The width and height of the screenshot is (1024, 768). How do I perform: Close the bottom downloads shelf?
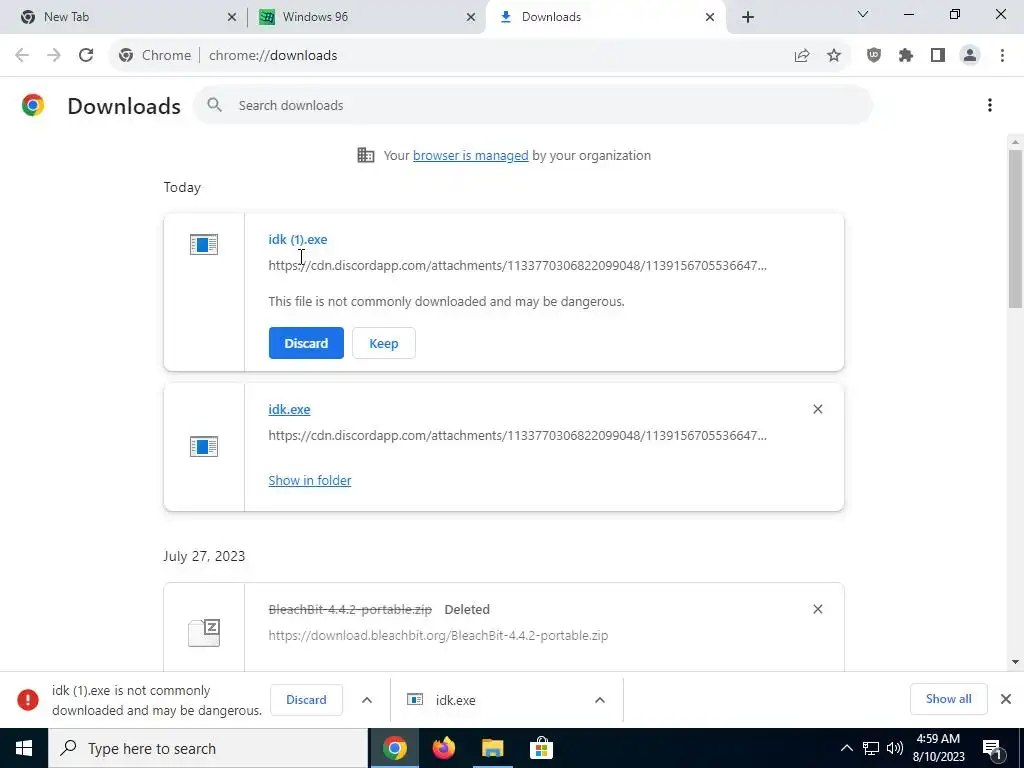coord(1006,699)
